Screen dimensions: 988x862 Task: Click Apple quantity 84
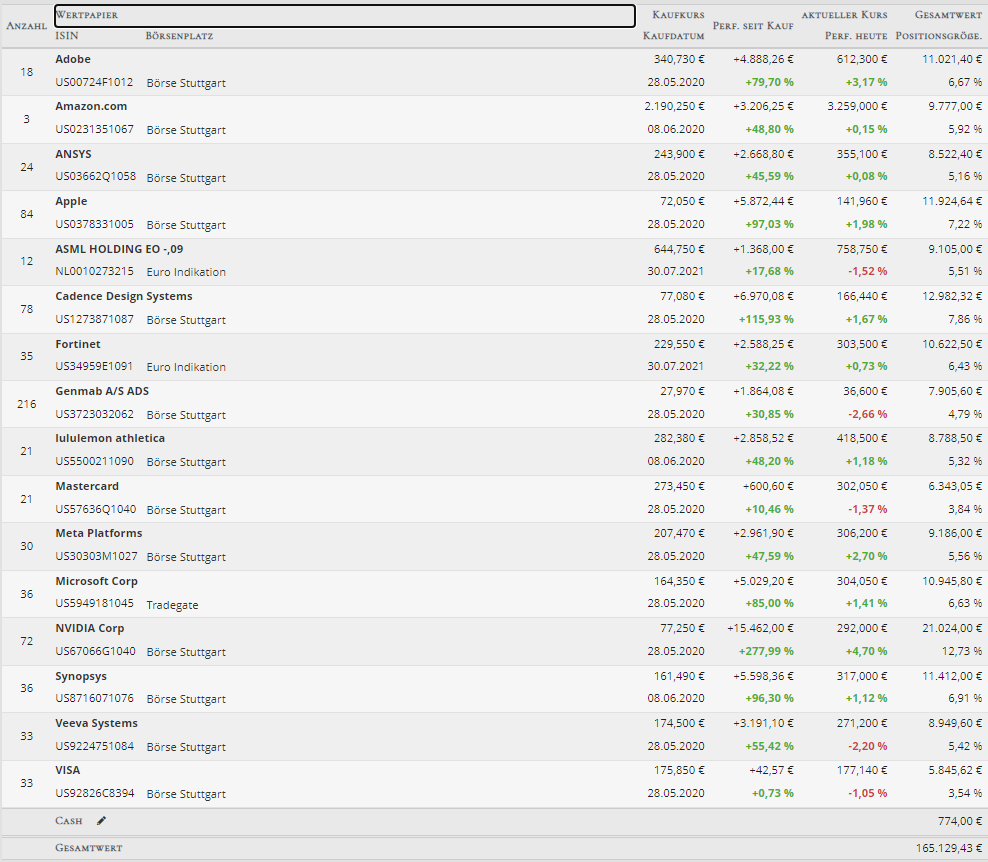tap(26, 214)
